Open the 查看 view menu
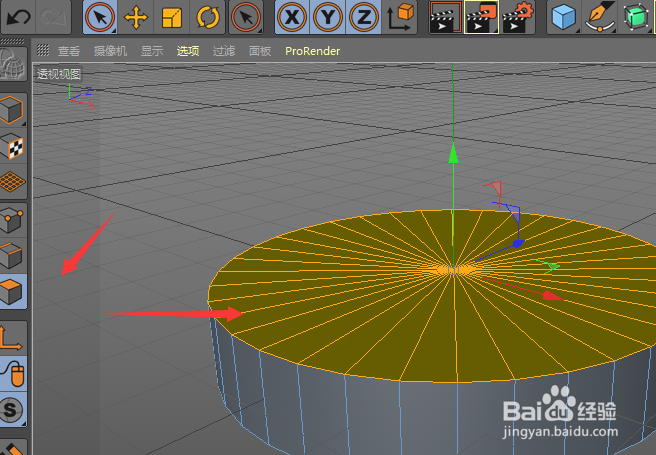 click(x=69, y=51)
